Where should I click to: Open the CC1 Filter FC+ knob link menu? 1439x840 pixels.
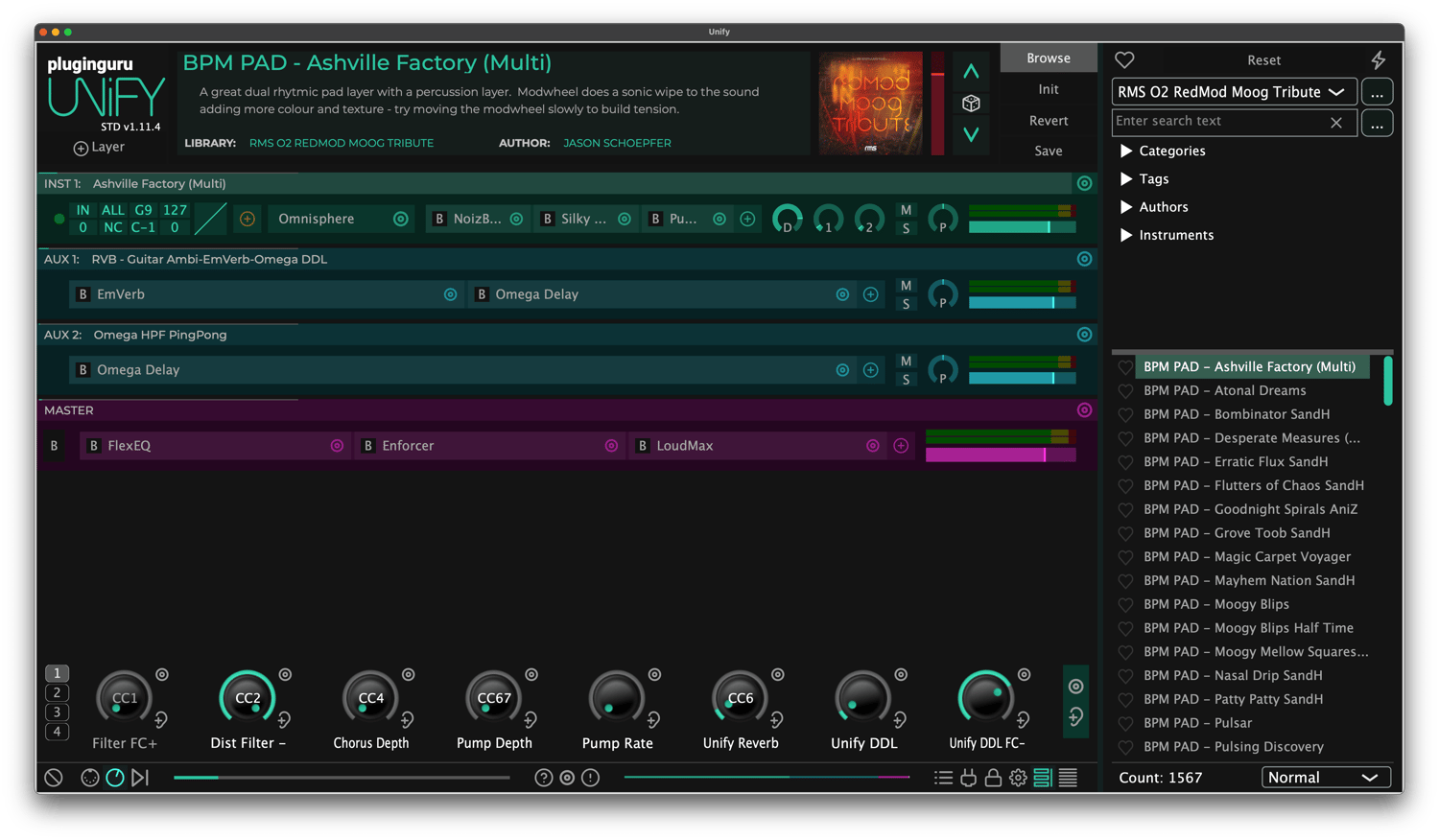161,719
